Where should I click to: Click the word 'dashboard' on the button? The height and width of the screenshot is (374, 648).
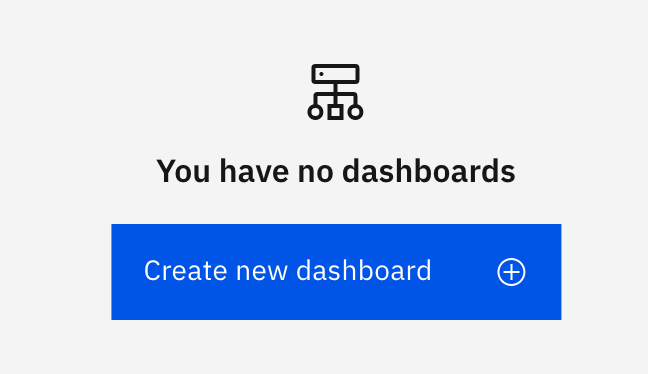364,271
